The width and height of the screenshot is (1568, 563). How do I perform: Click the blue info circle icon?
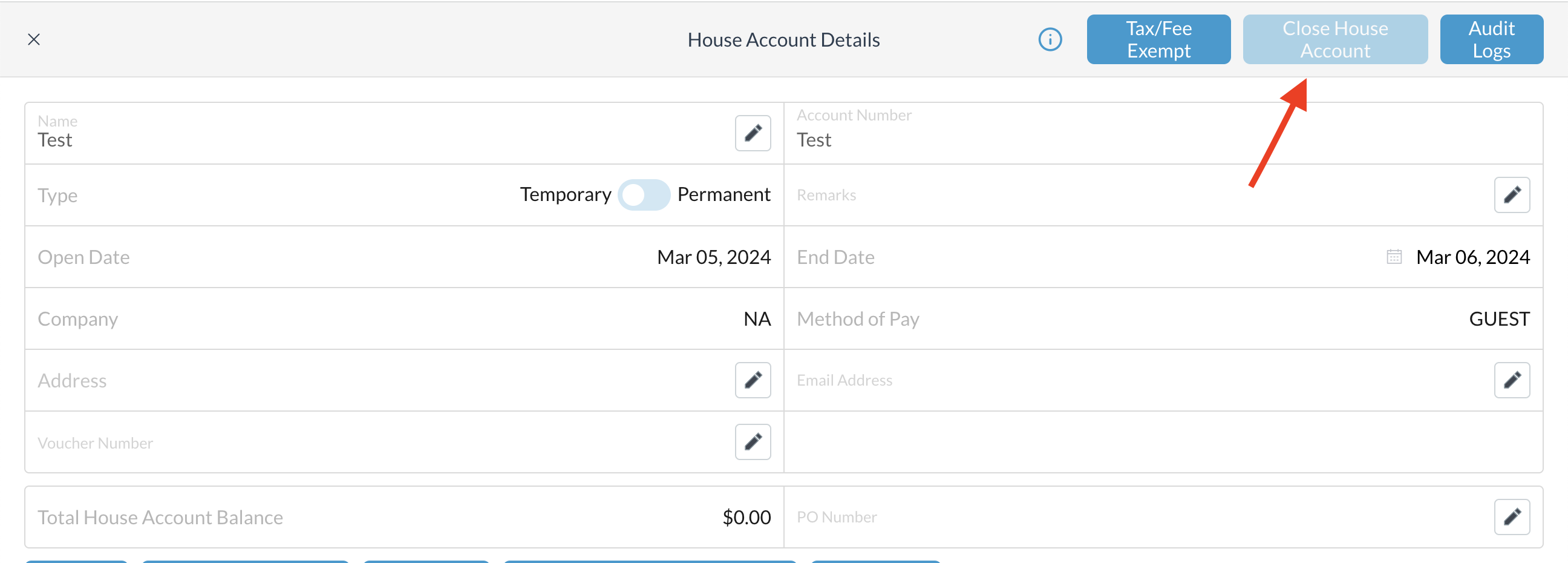coord(1050,39)
